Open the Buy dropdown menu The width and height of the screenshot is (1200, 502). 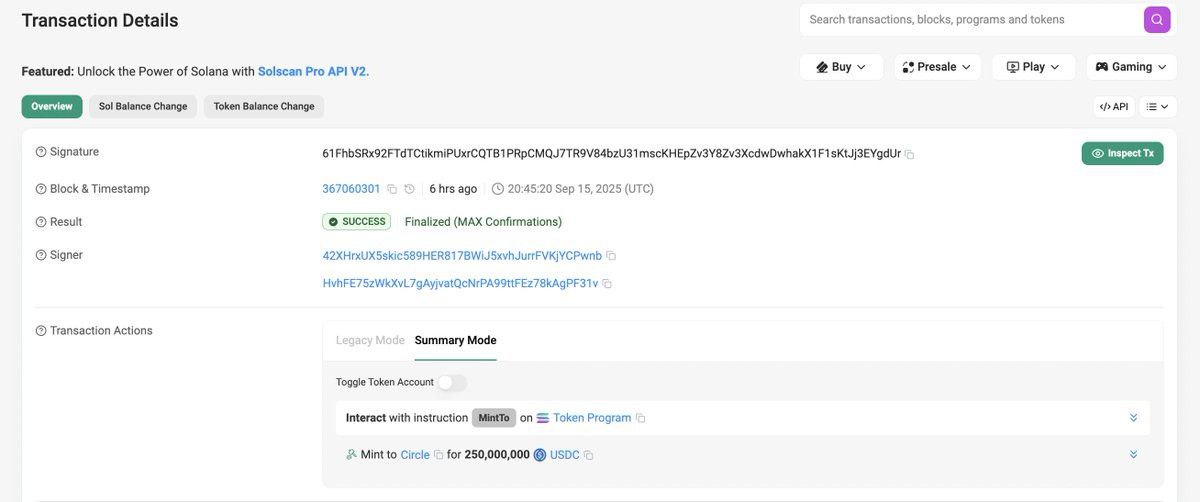point(841,67)
